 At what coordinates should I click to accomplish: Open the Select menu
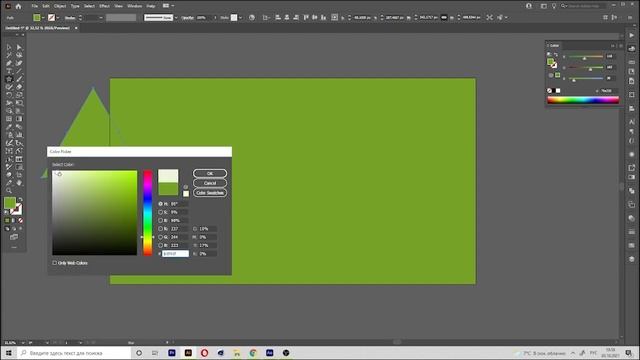[x=89, y=6]
